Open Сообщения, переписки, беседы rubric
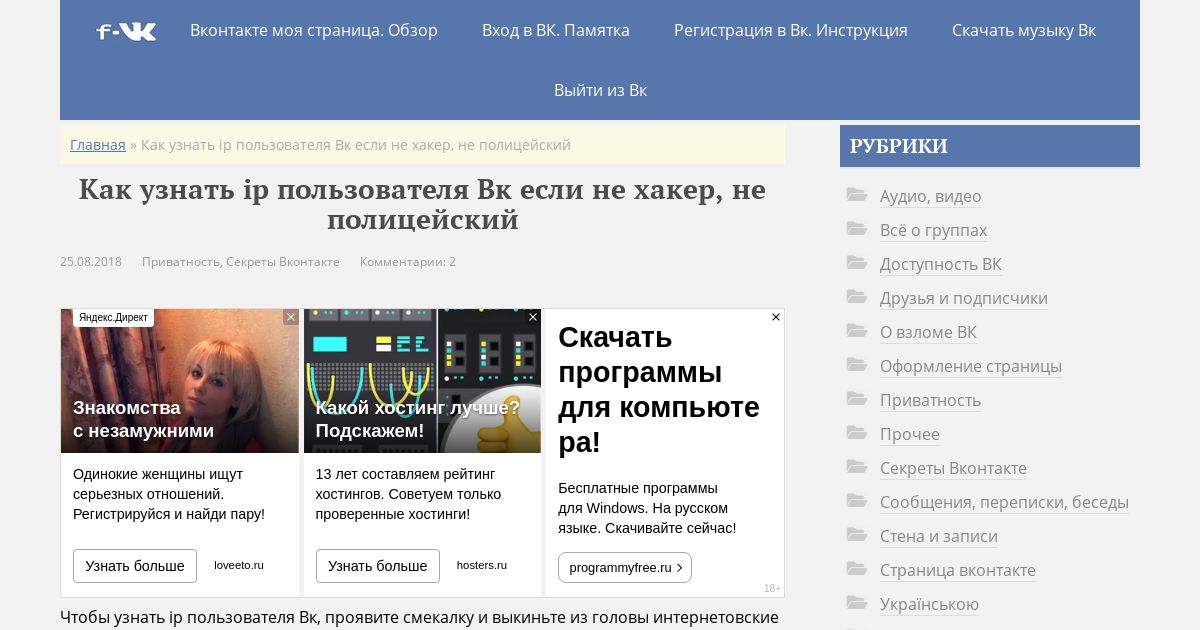The height and width of the screenshot is (630, 1200). tap(1004, 503)
